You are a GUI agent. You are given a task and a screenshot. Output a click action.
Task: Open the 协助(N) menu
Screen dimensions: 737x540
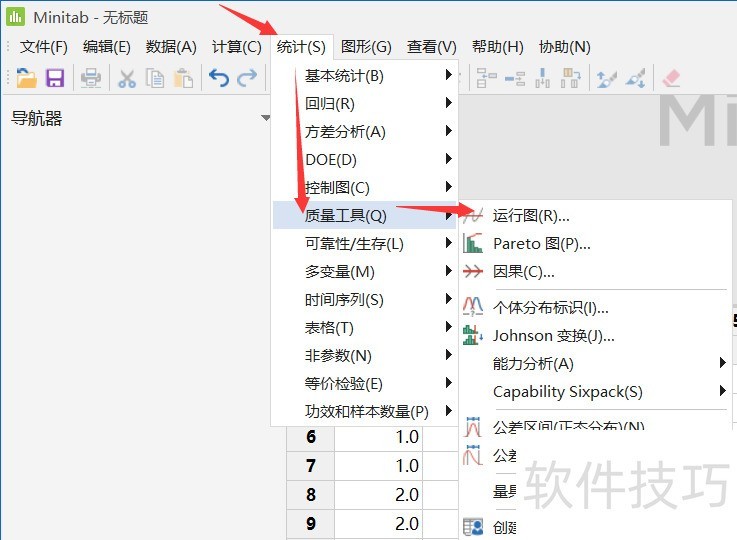click(x=565, y=47)
